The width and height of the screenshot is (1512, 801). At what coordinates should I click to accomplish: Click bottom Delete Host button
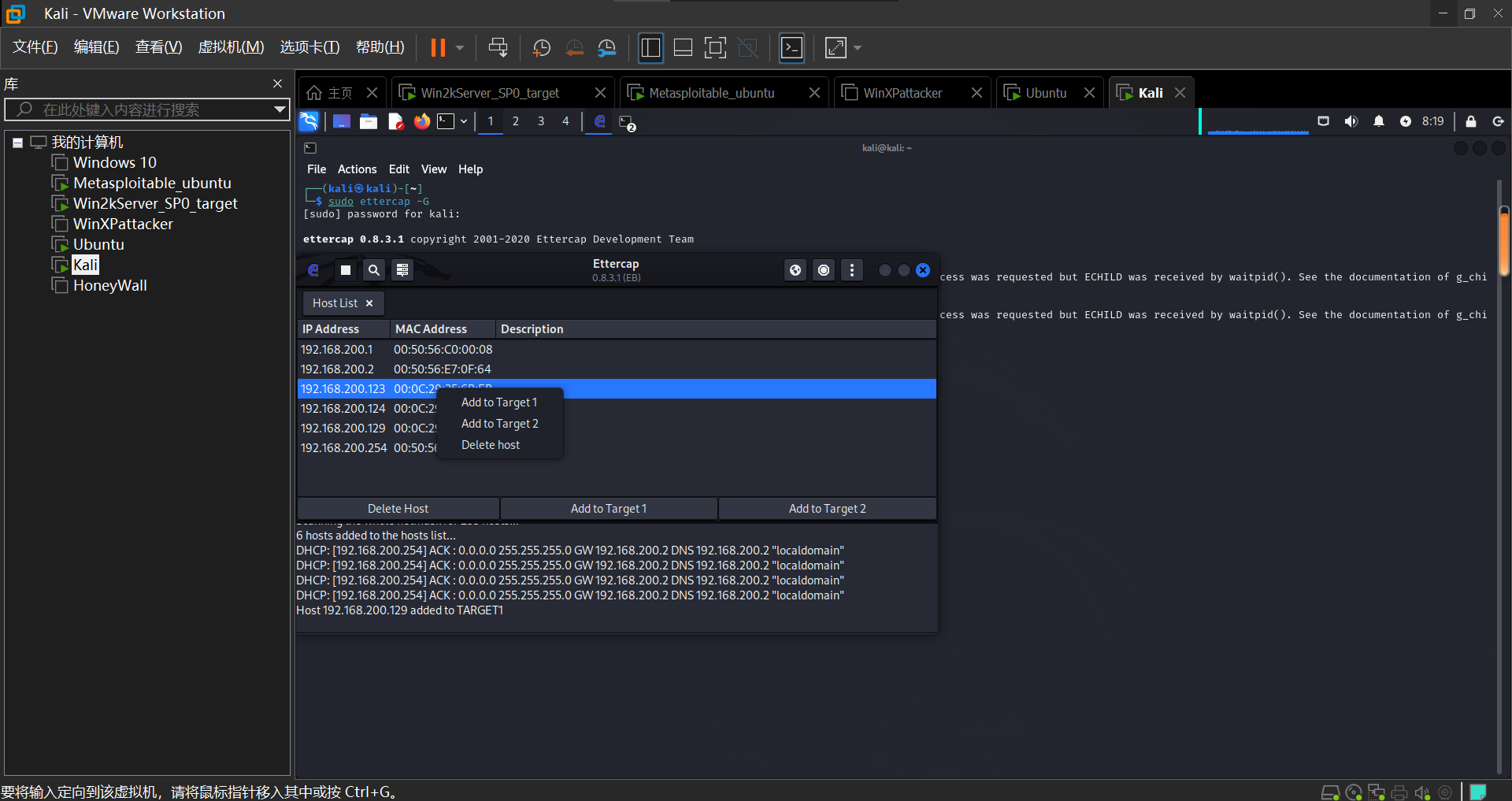tap(398, 509)
